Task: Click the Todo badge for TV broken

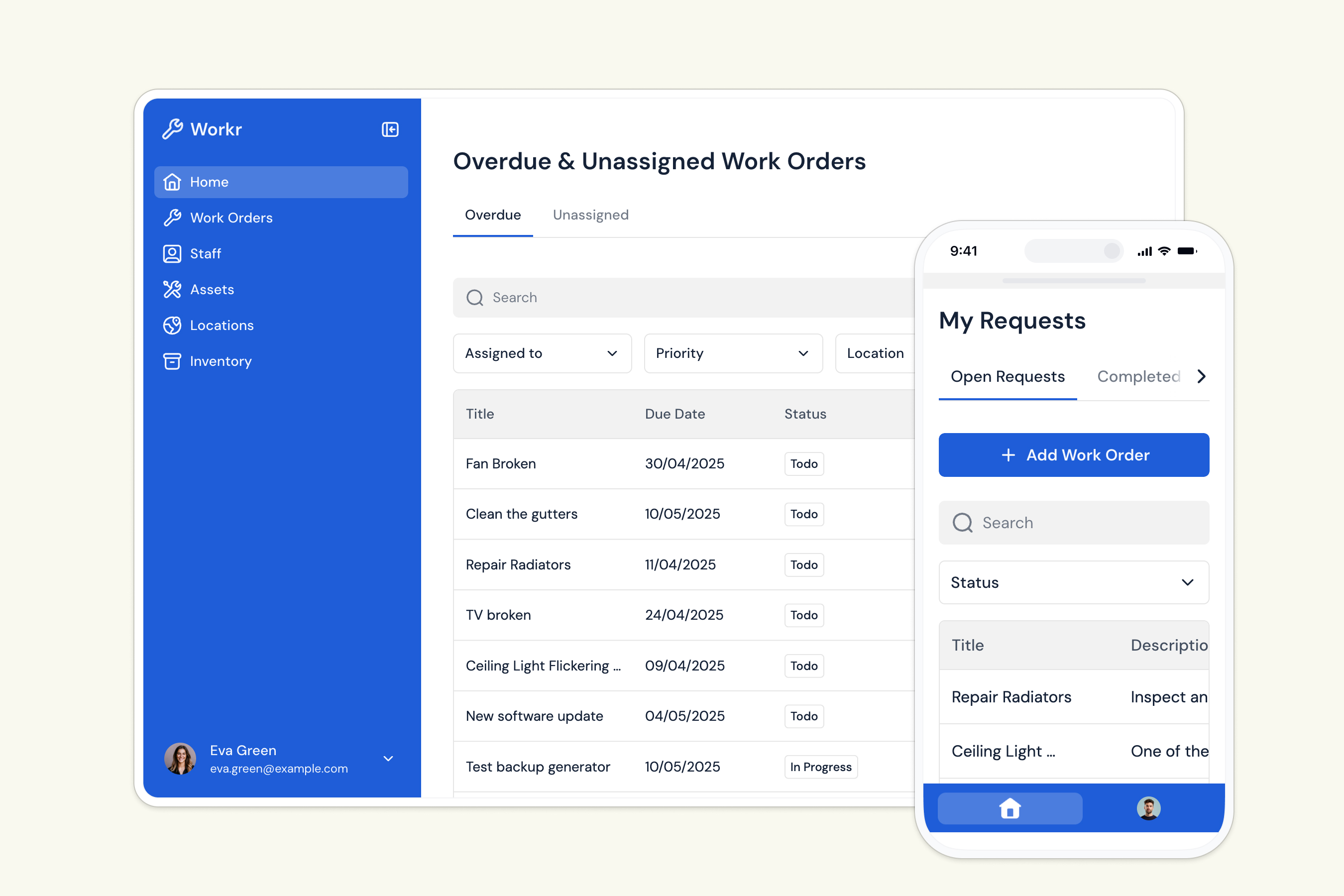Action: (x=804, y=615)
